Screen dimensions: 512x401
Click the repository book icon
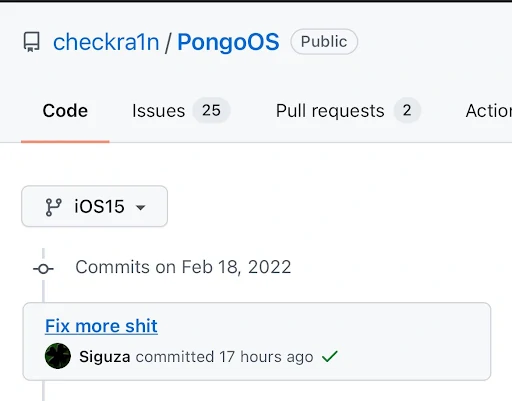32,42
